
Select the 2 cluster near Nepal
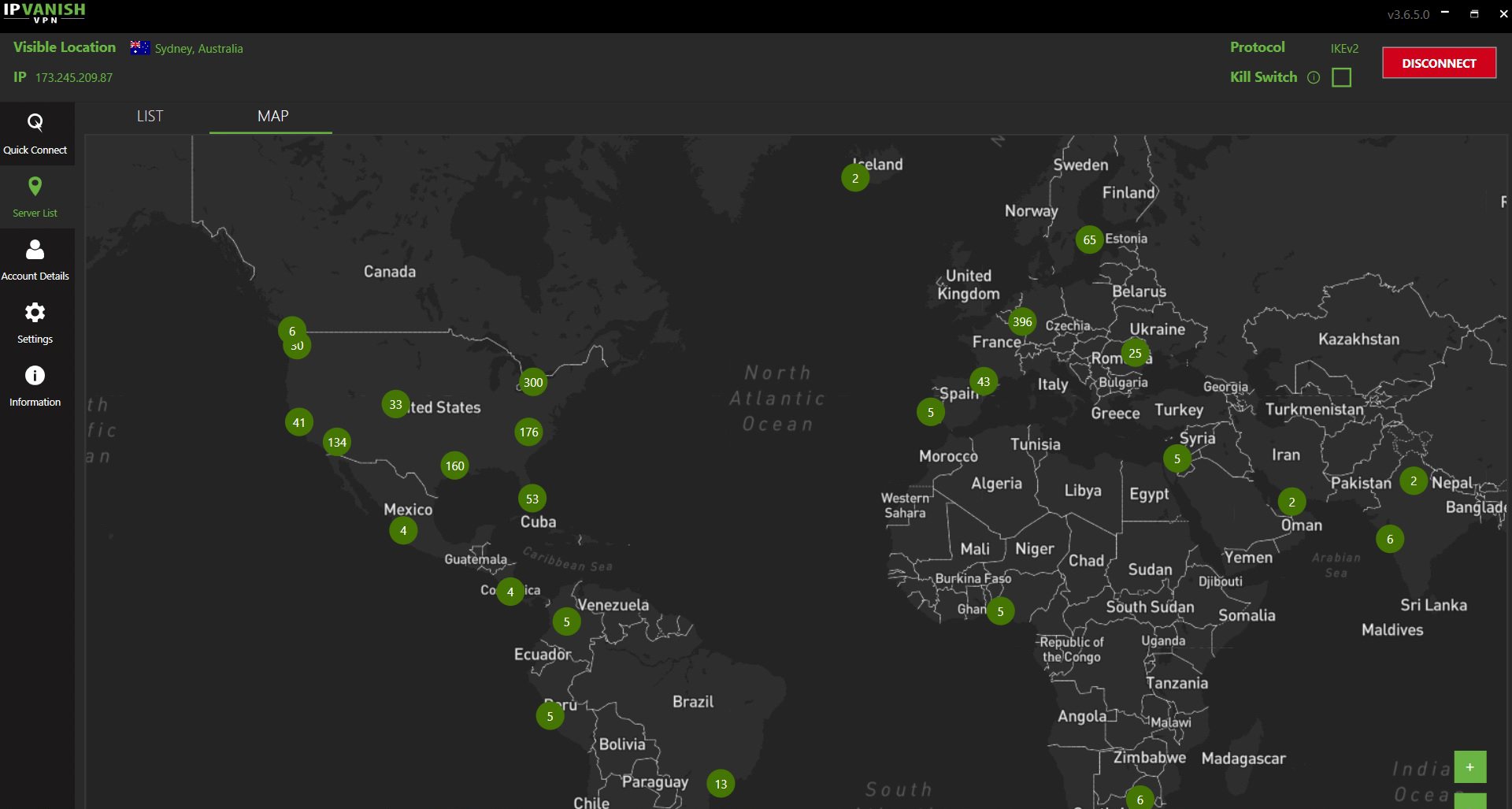[x=1414, y=481]
